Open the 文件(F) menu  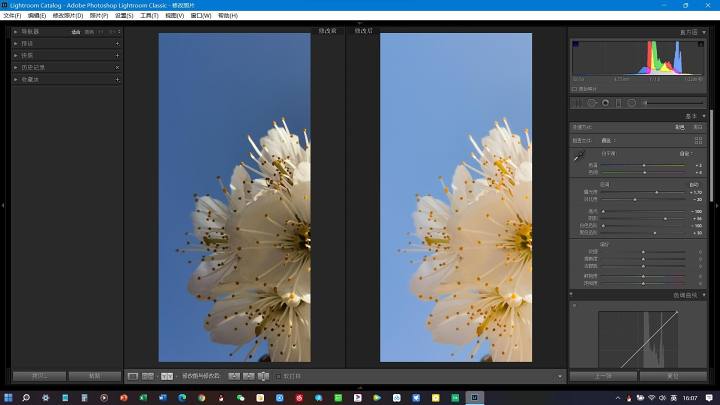click(12, 16)
